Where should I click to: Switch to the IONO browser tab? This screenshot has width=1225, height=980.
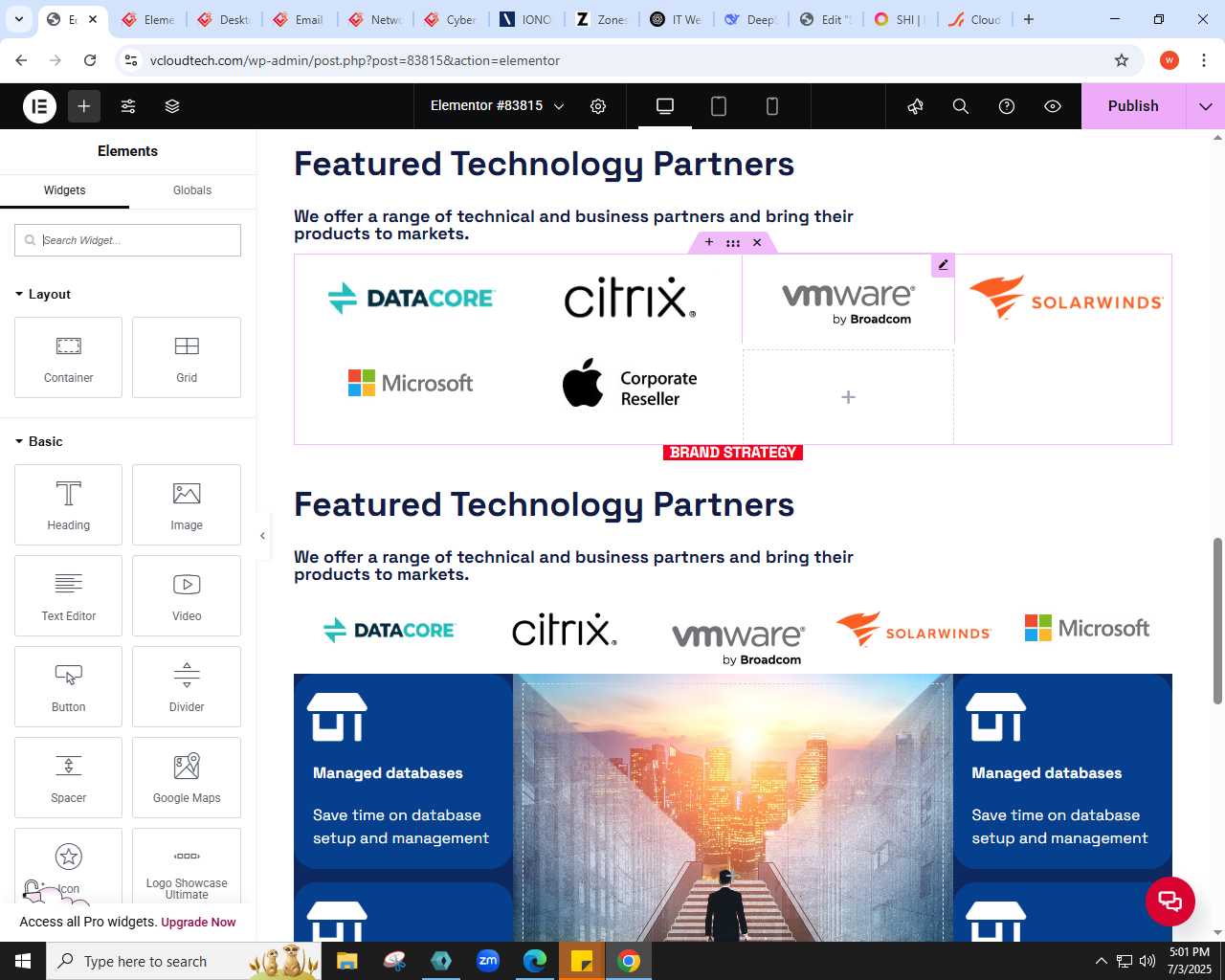[526, 19]
